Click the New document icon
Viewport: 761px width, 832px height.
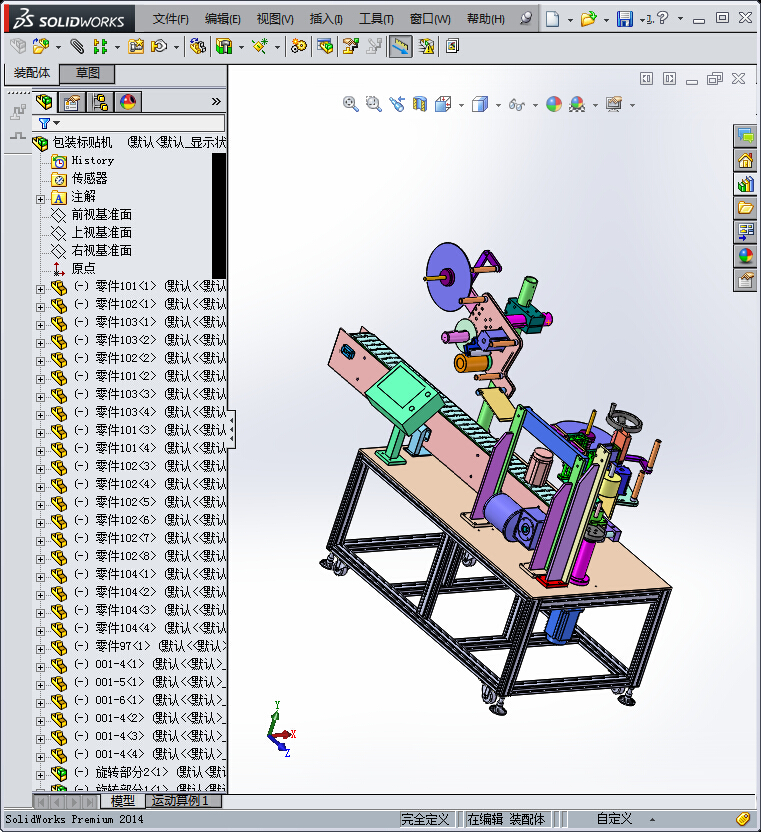(552, 19)
